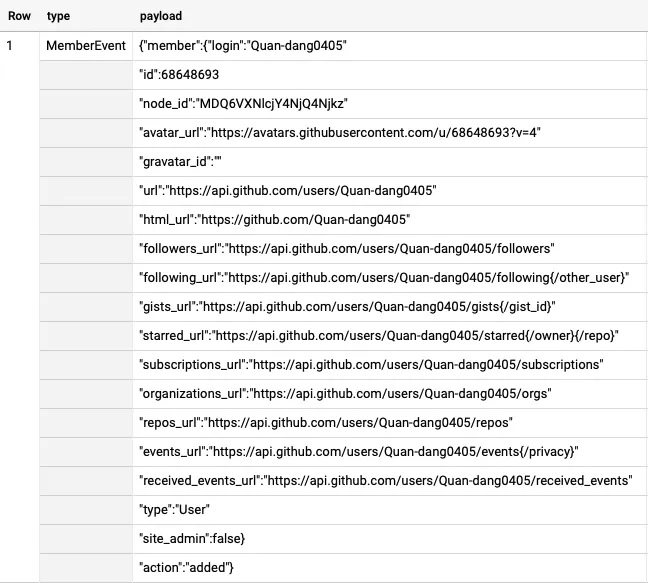Viewport: 648px width, 583px height.
Task: Click the node_id payload cell
Action: [x=243, y=104]
